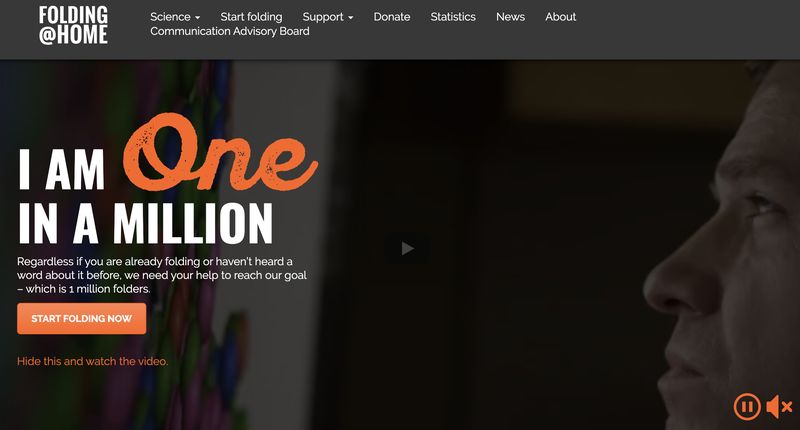Image resolution: width=800 pixels, height=430 pixels.
Task: Open the News section
Action: (510, 17)
